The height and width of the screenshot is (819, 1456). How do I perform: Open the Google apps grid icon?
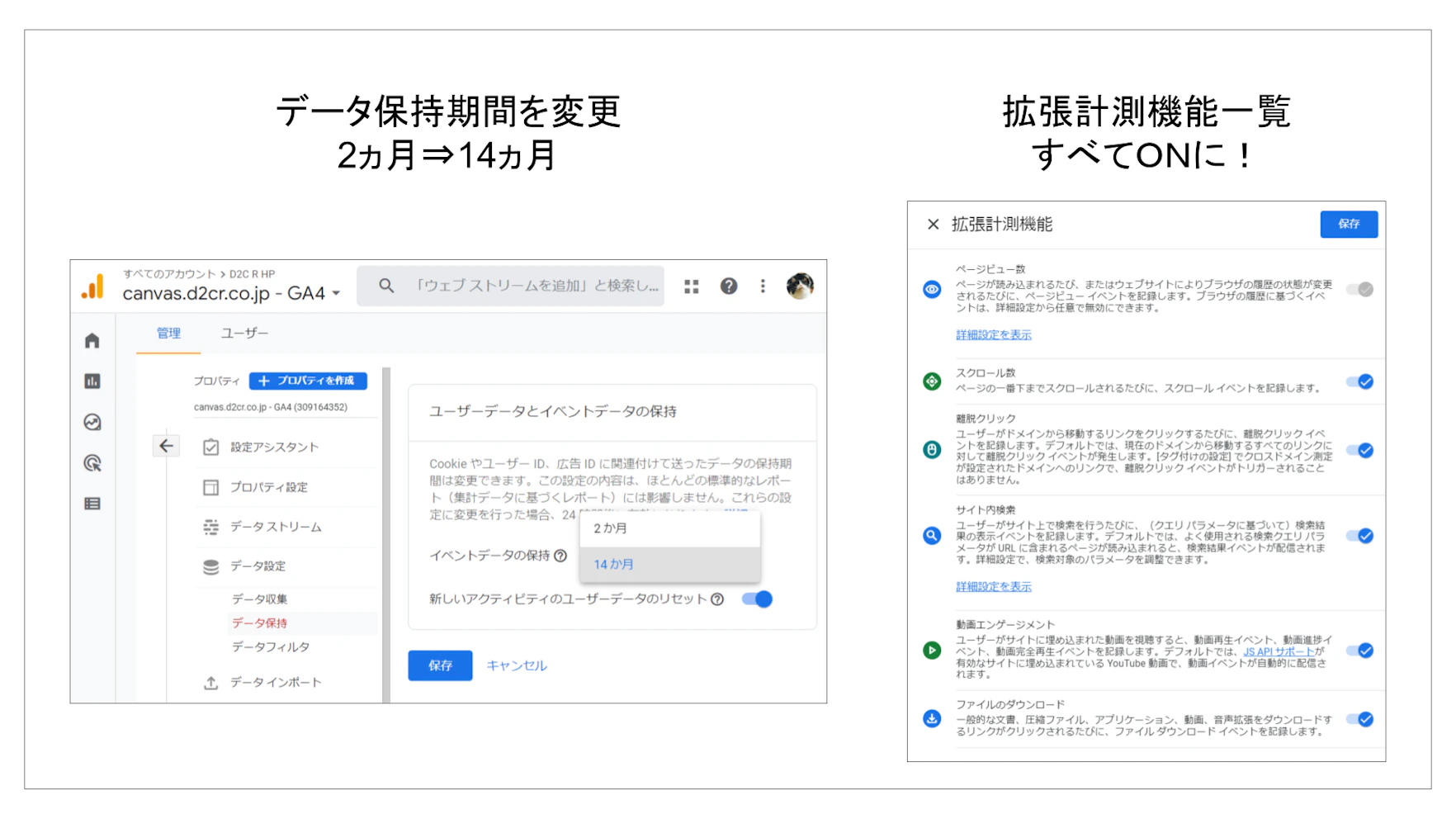pos(692,286)
